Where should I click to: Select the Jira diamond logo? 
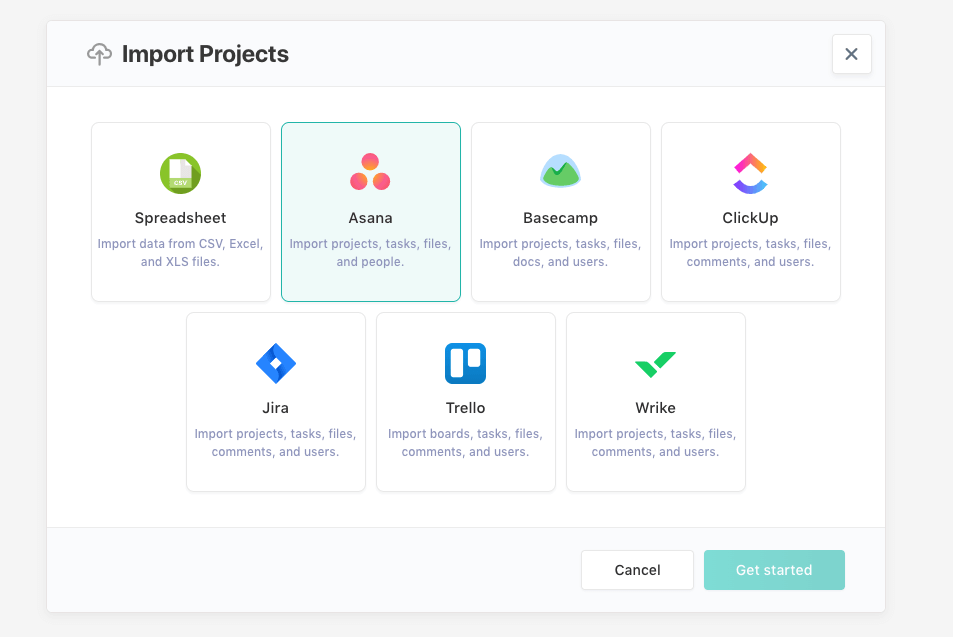point(275,362)
